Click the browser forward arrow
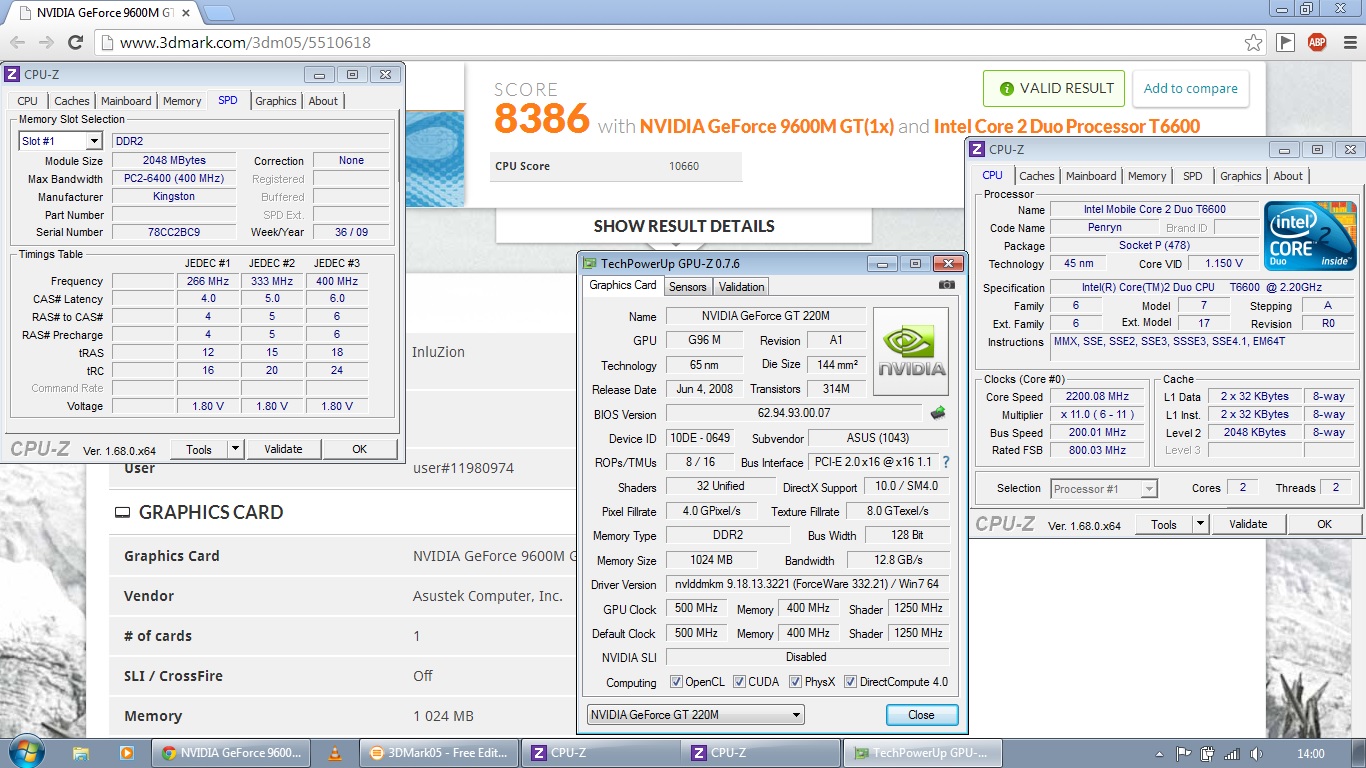 (x=46, y=43)
